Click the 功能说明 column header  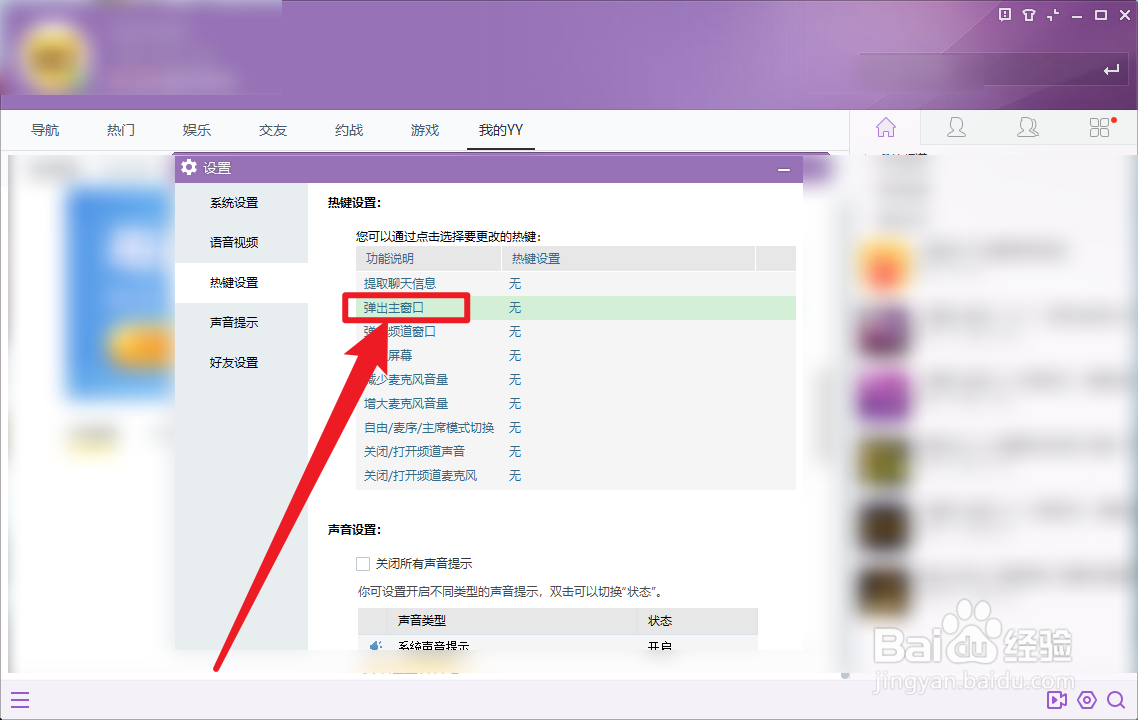pyautogui.click(x=428, y=258)
